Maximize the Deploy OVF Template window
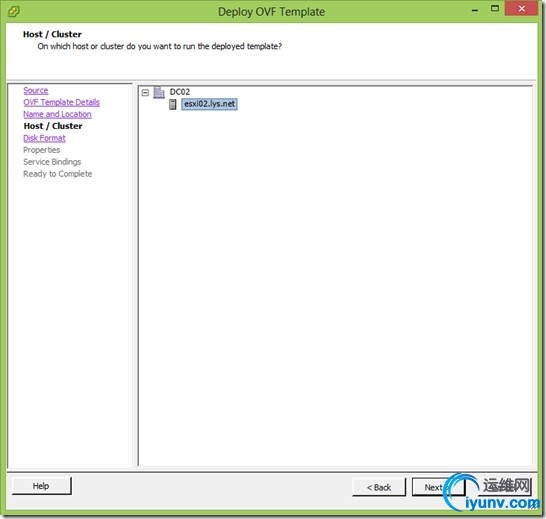 [x=495, y=9]
